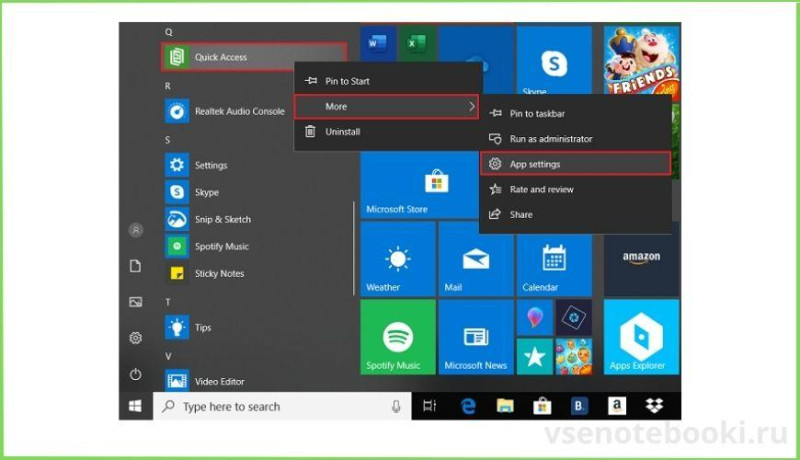Click the letter V section header
Screen dimensions: 800x460
tap(168, 356)
